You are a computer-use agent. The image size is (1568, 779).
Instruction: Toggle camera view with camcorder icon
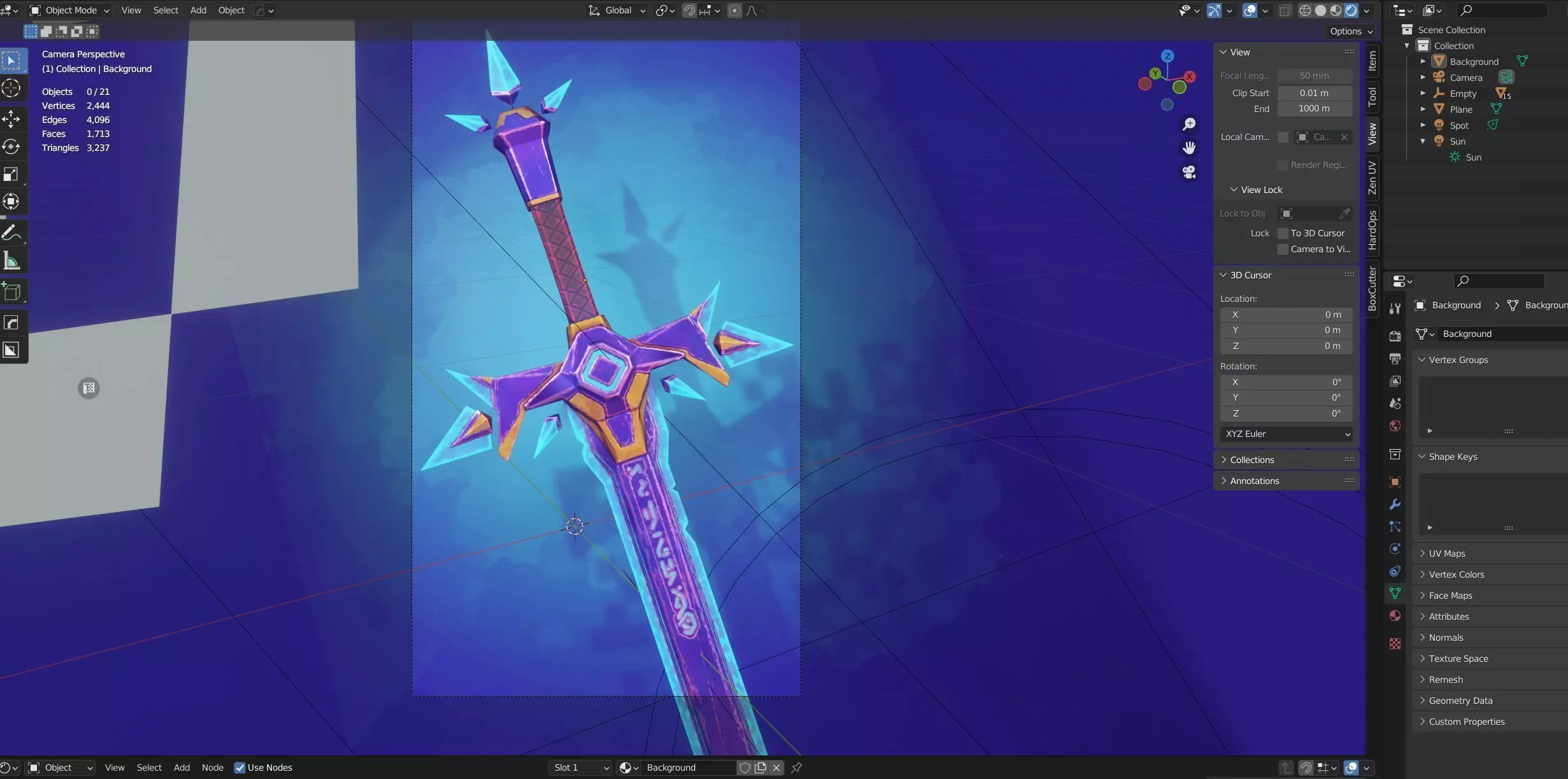click(x=1188, y=172)
